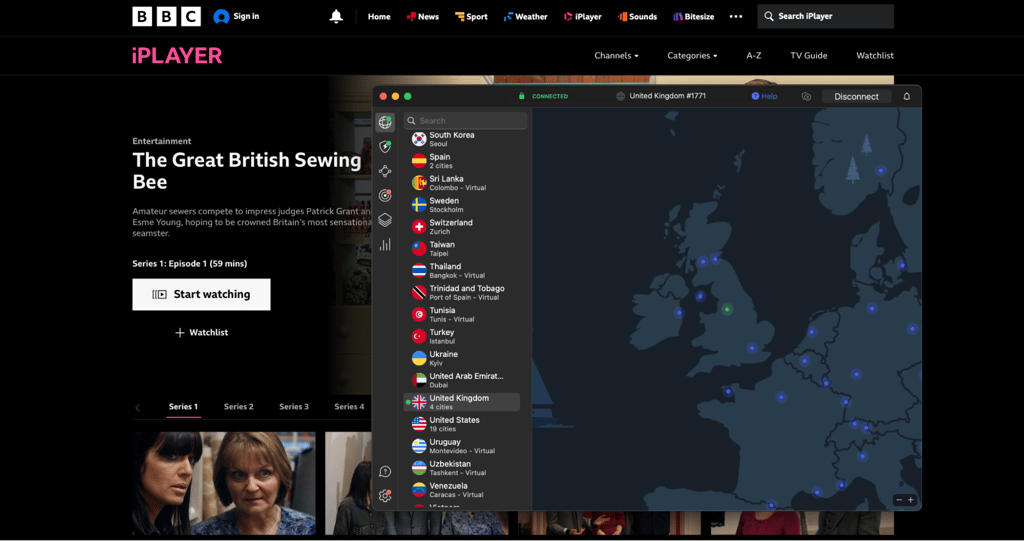Select United Kingdom in server list
Viewport: 1024px width, 541px height.
(x=462, y=402)
